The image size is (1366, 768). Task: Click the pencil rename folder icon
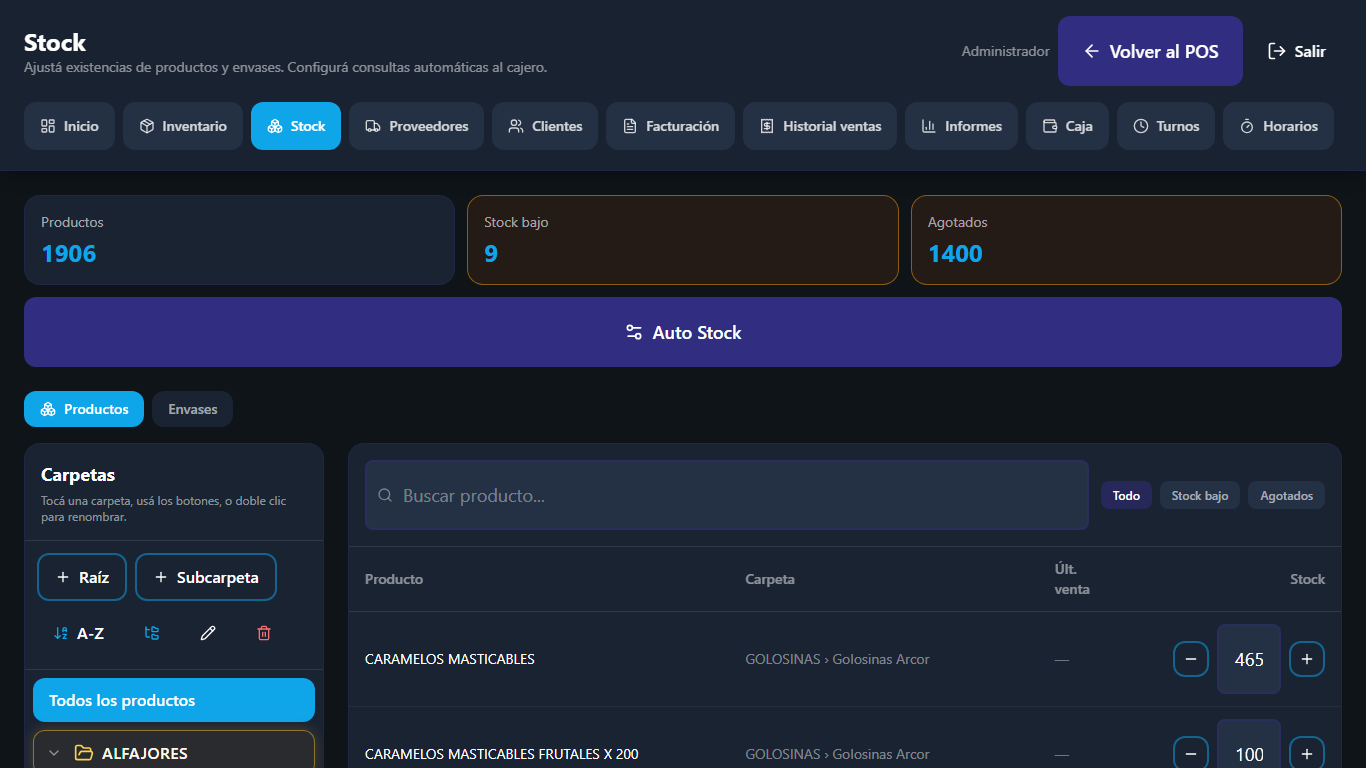(x=208, y=633)
